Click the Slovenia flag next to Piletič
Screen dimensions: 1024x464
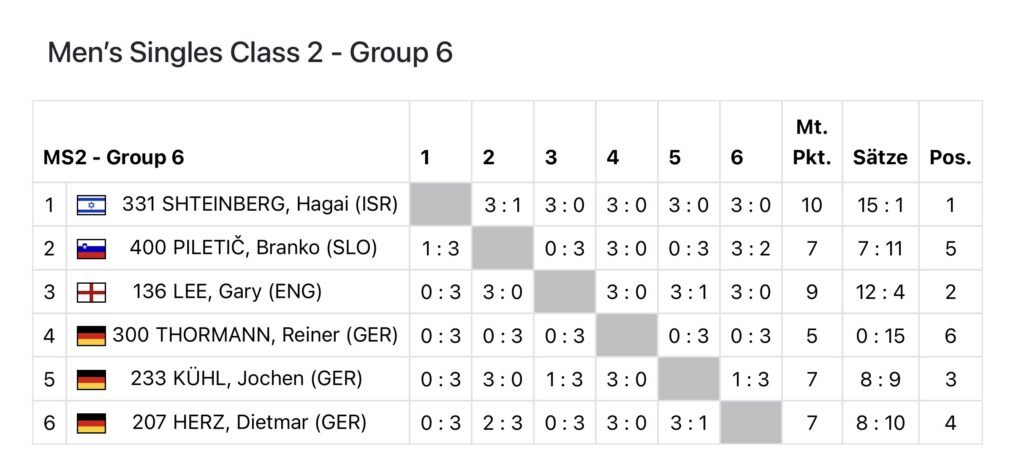(91, 249)
